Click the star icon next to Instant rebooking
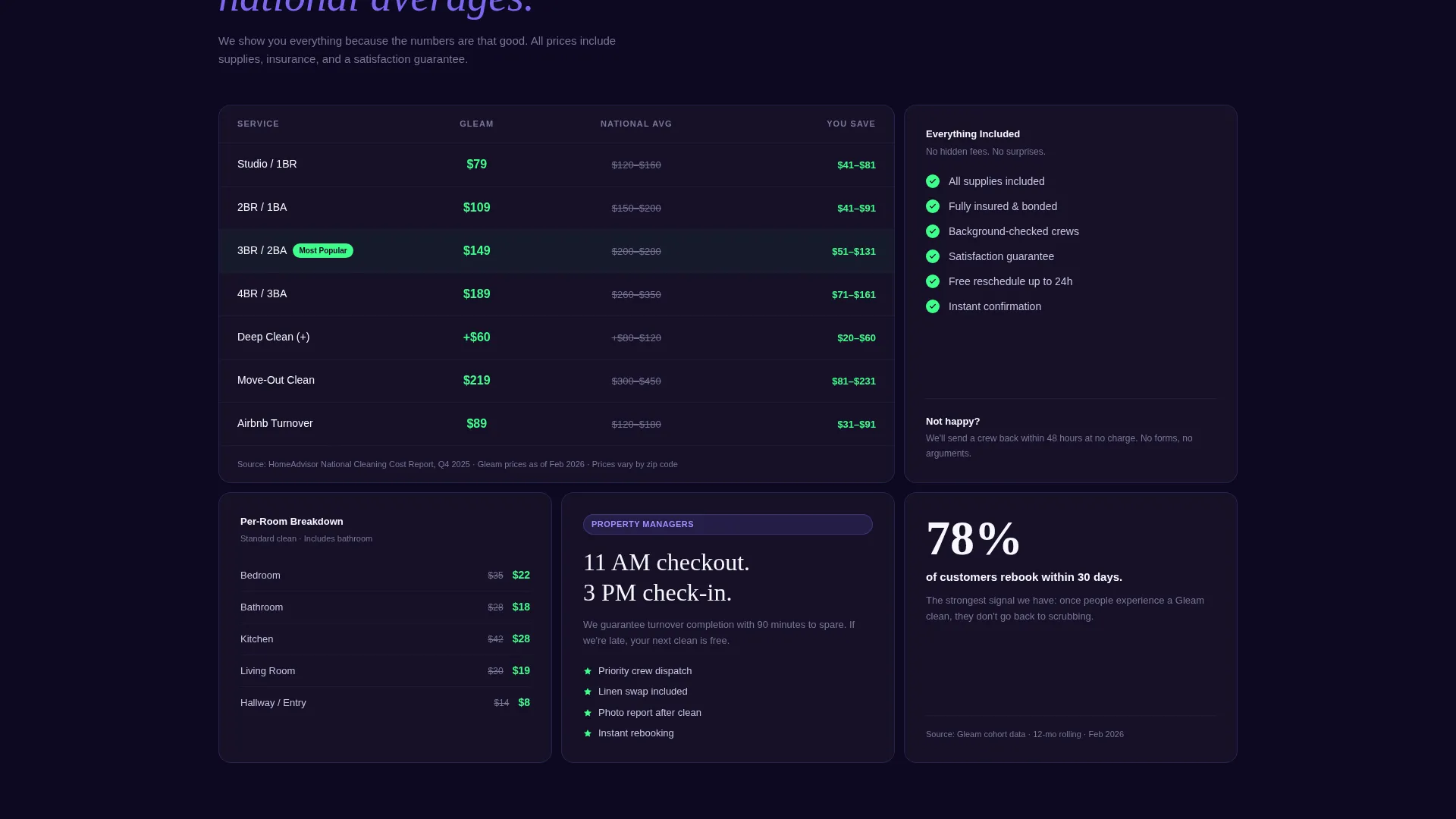 point(588,733)
